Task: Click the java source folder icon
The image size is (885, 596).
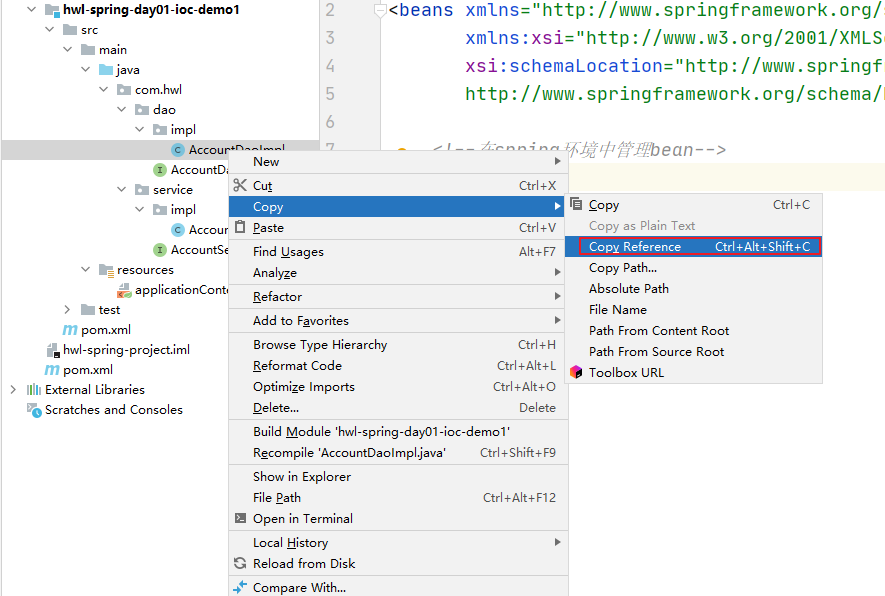Action: pyautogui.click(x=106, y=69)
